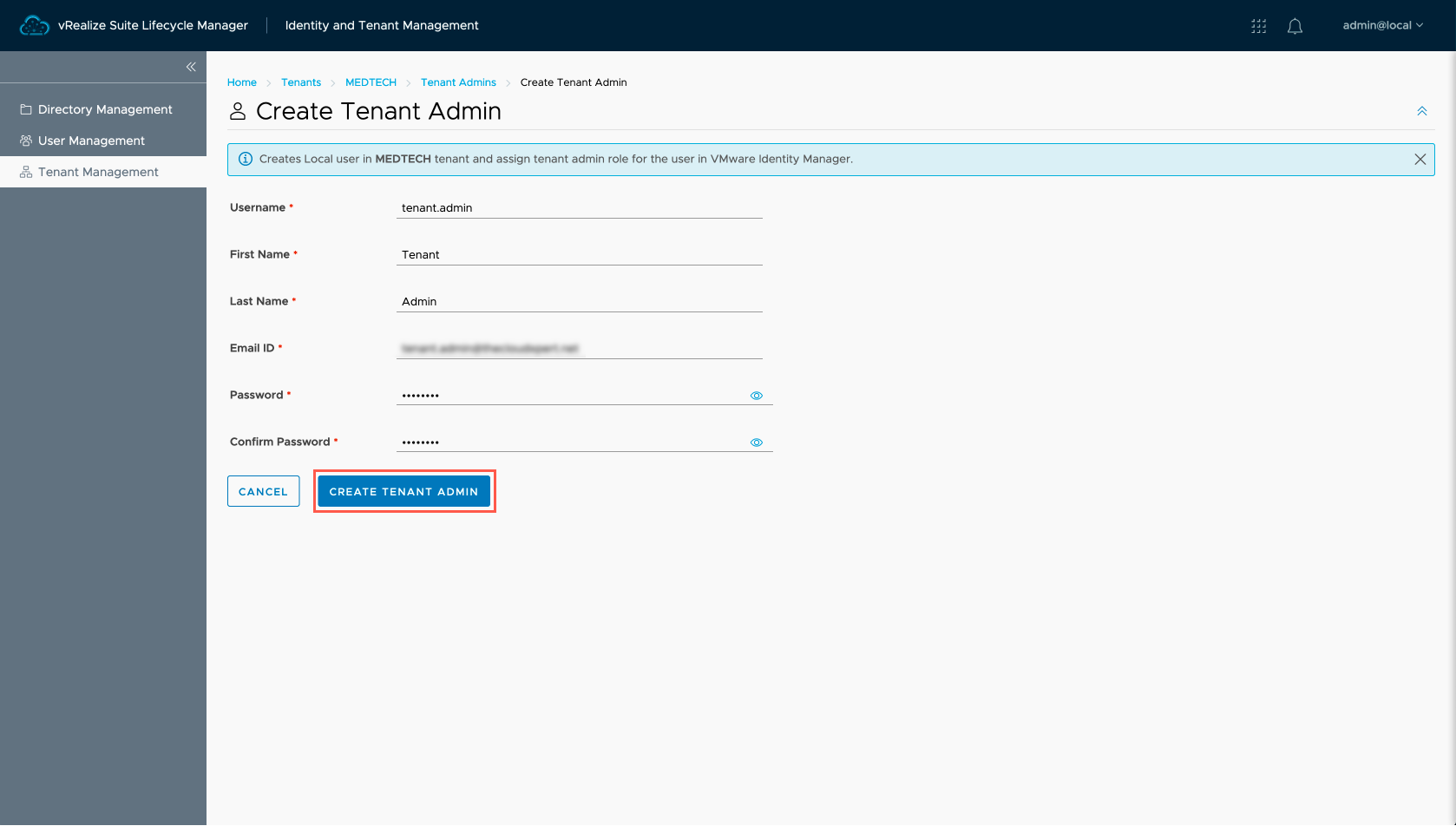
Task: Focus the Username input field
Action: [579, 208]
